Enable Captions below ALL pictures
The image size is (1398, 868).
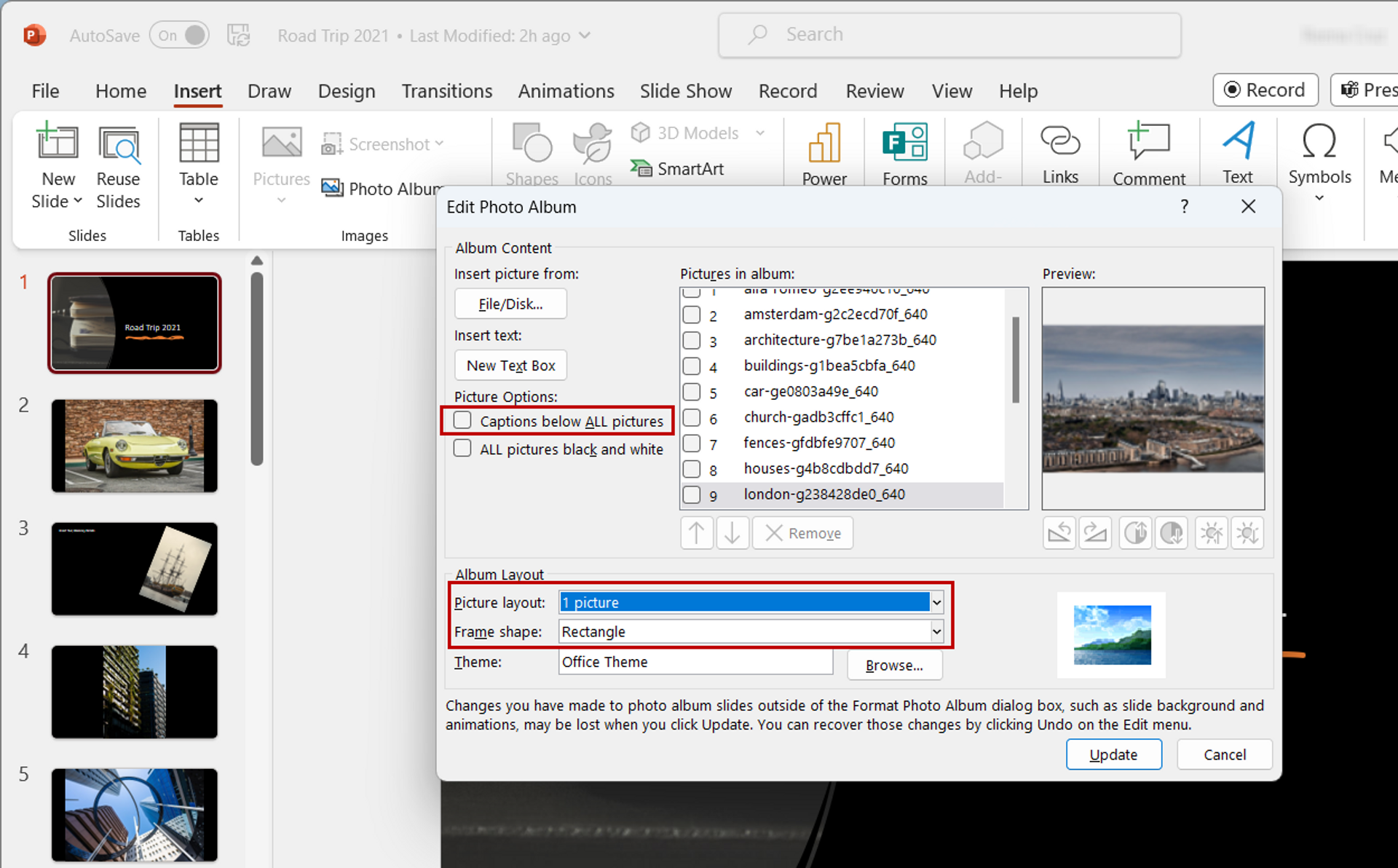[x=462, y=420]
